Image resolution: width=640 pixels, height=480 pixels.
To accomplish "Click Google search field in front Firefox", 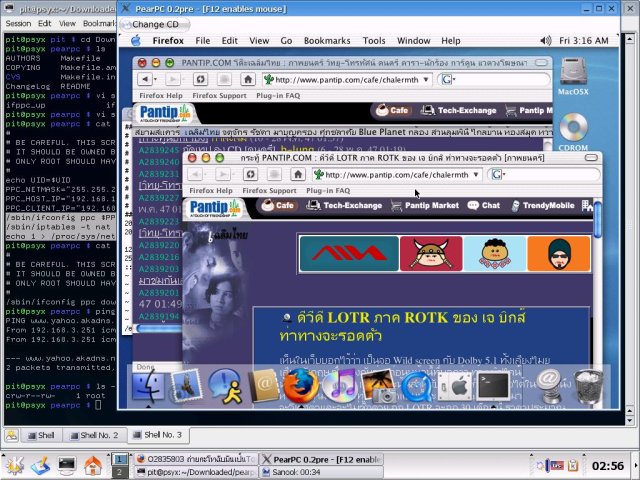I will 544,175.
